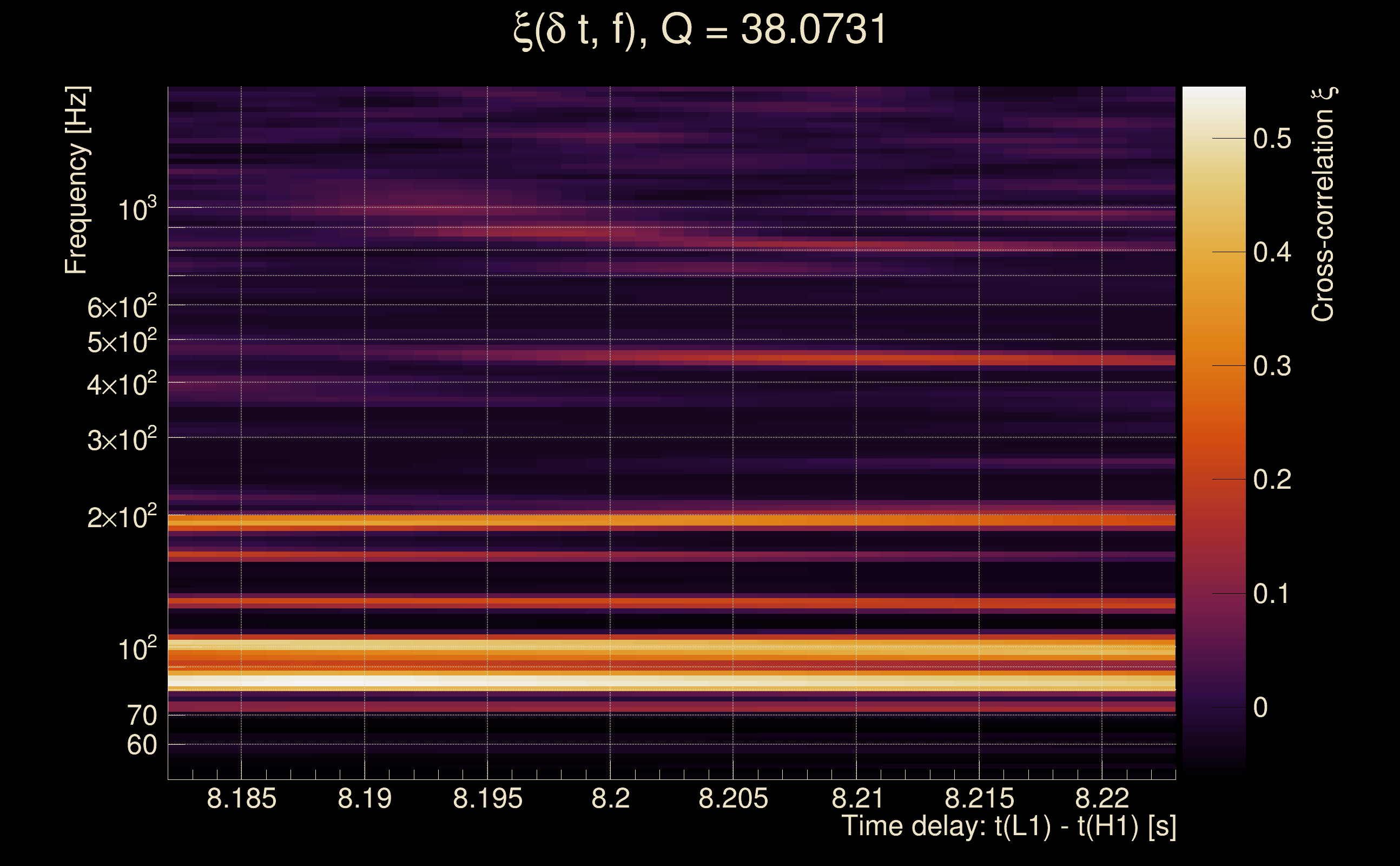This screenshot has height=866, width=1400.
Task: Click the 10³ frequency tick label
Action: (x=137, y=209)
